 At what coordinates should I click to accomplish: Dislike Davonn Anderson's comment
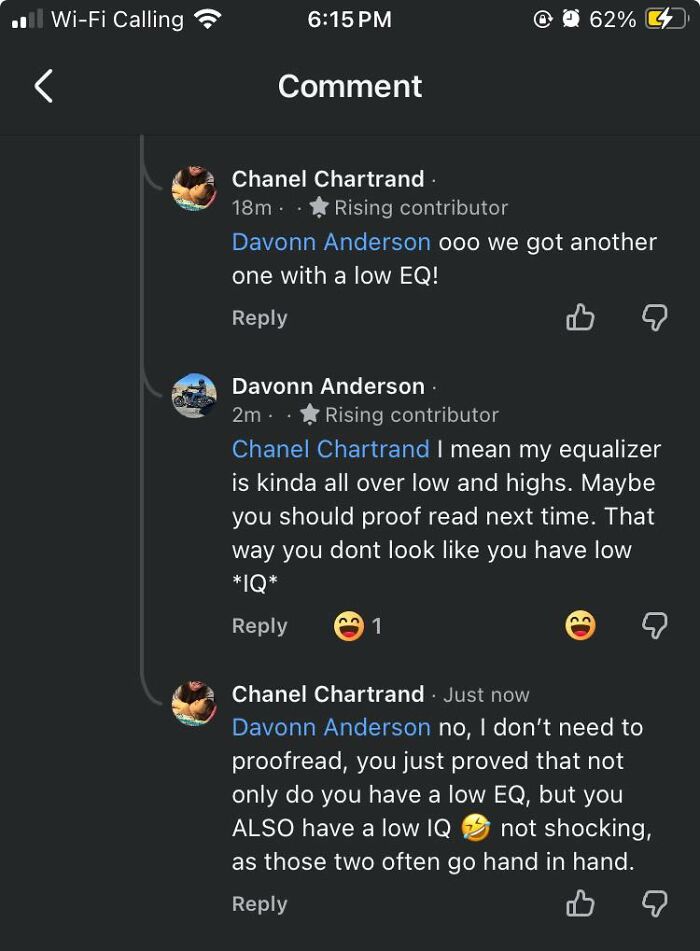[x=654, y=623]
